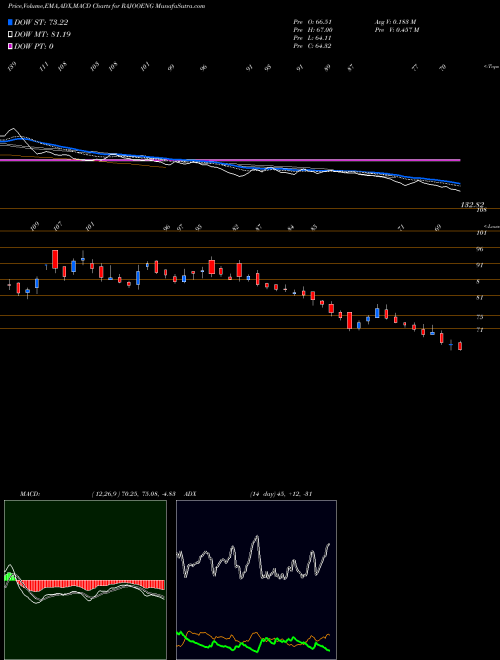Click the chart title mentioning MunafaSutra.com

[104, 6]
